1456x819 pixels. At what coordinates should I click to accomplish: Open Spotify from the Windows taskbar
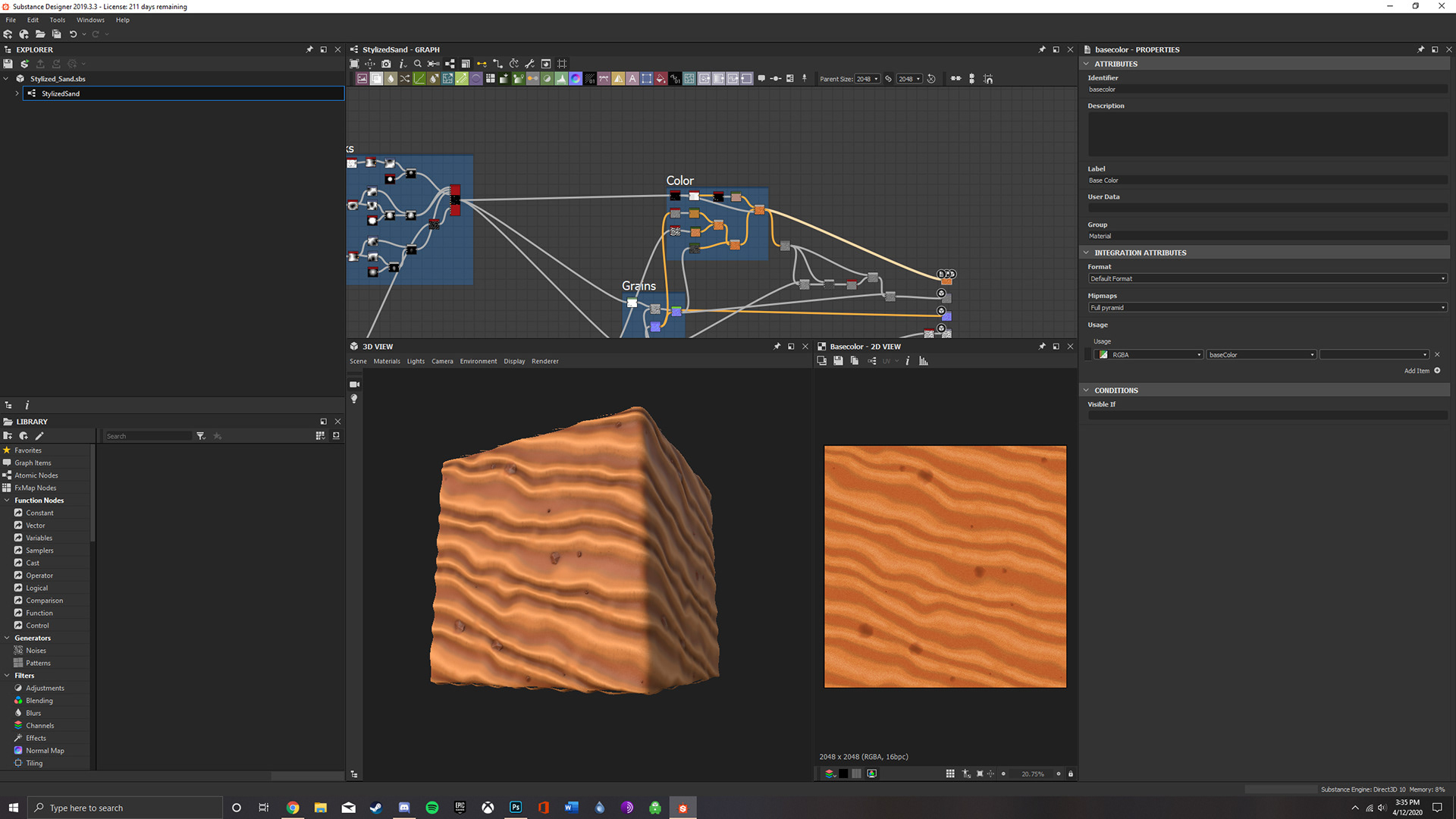[432, 808]
